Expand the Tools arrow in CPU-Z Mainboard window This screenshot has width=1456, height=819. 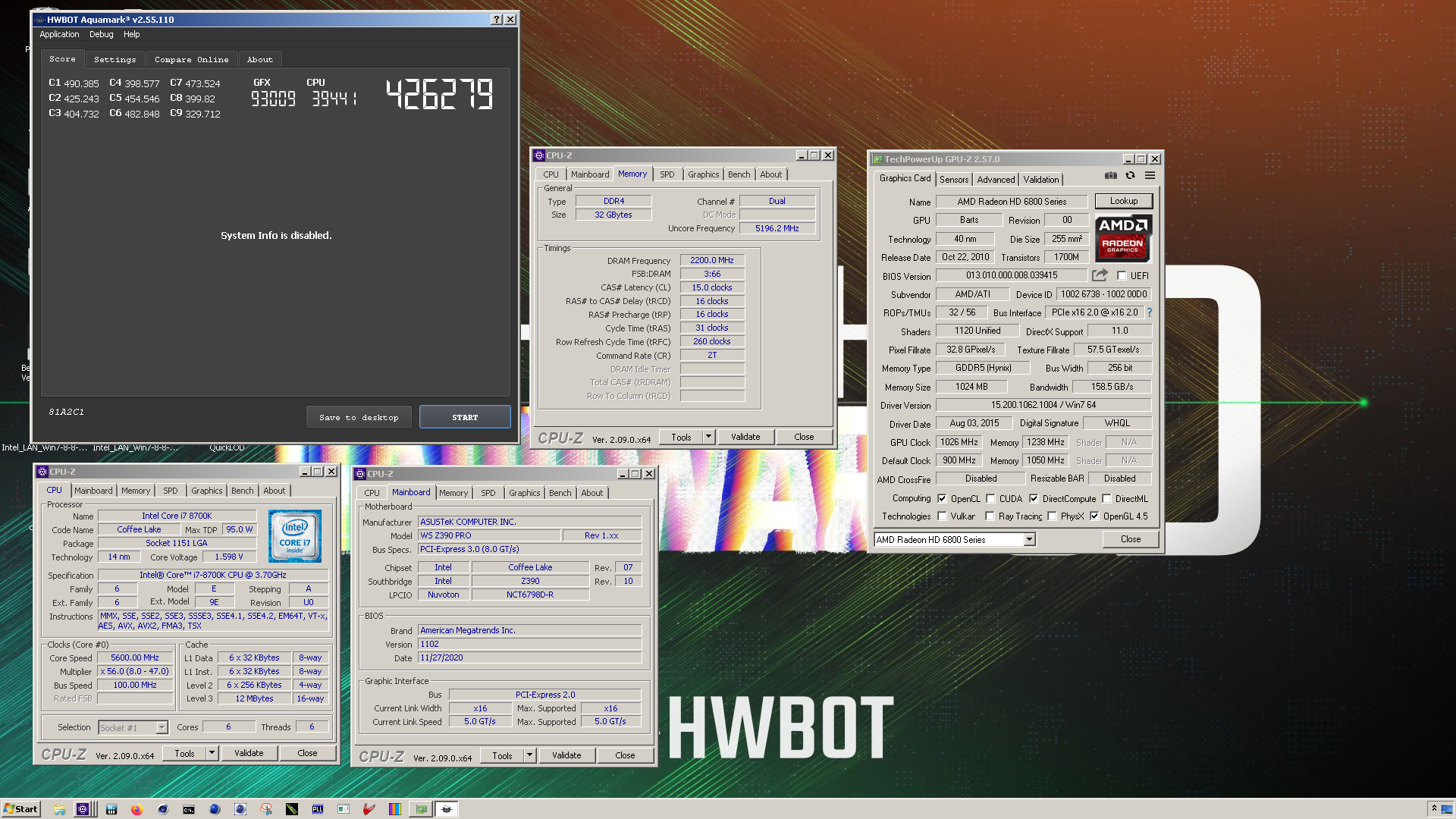tap(529, 756)
